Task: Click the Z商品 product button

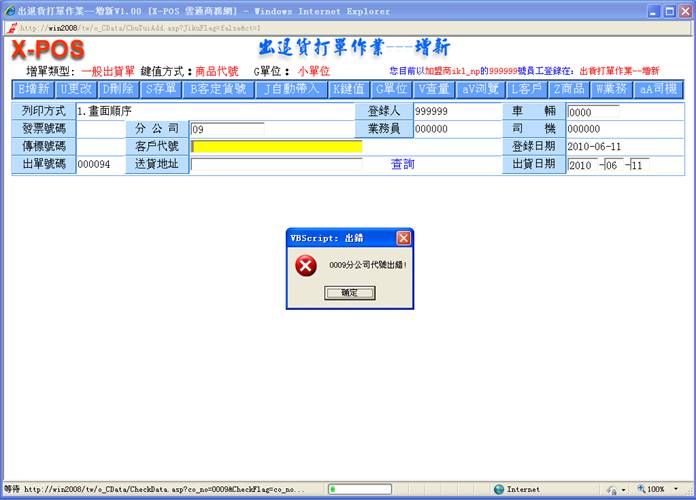Action: 569,88
